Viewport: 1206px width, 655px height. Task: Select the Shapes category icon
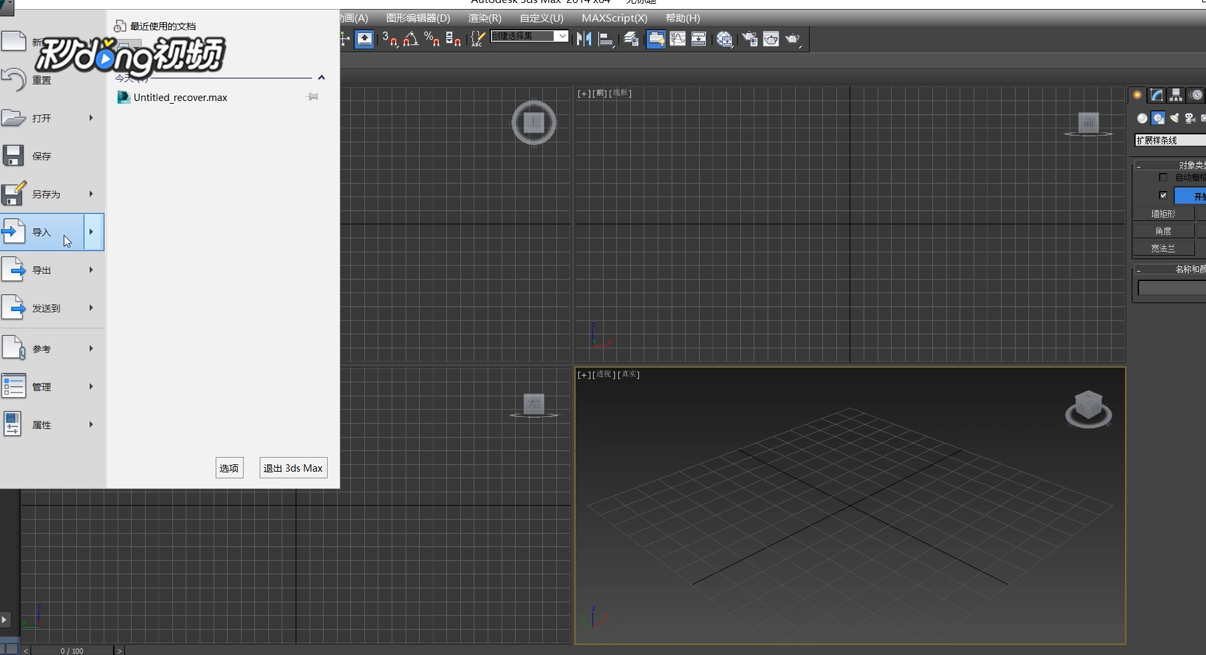pyautogui.click(x=1158, y=118)
